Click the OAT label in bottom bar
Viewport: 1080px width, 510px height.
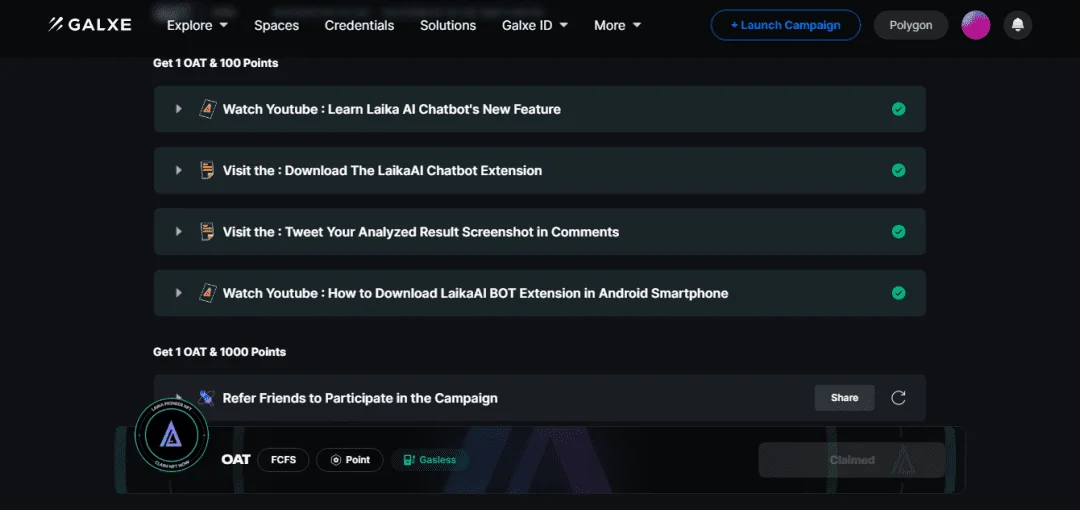(x=236, y=460)
